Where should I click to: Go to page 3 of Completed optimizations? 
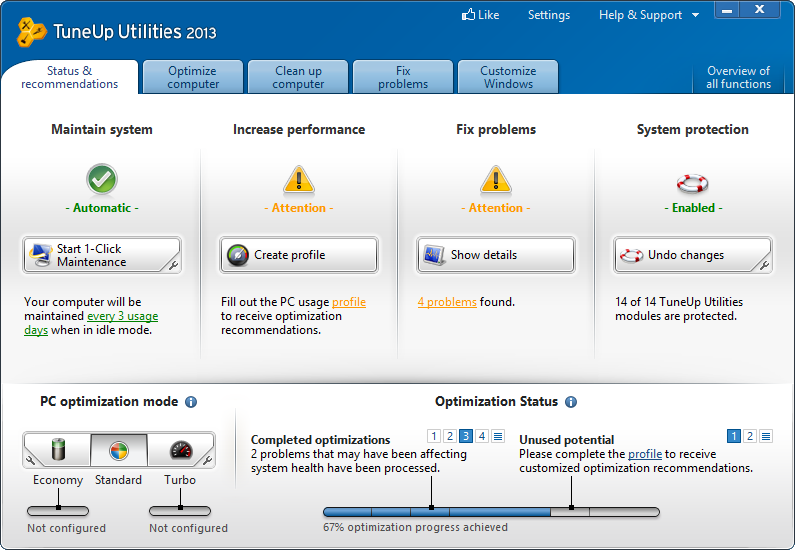(466, 436)
